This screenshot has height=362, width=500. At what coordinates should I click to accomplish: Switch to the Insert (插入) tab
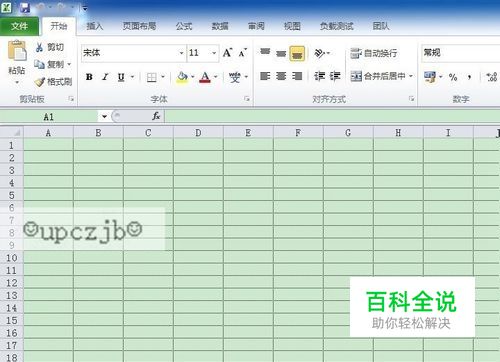(x=95, y=26)
